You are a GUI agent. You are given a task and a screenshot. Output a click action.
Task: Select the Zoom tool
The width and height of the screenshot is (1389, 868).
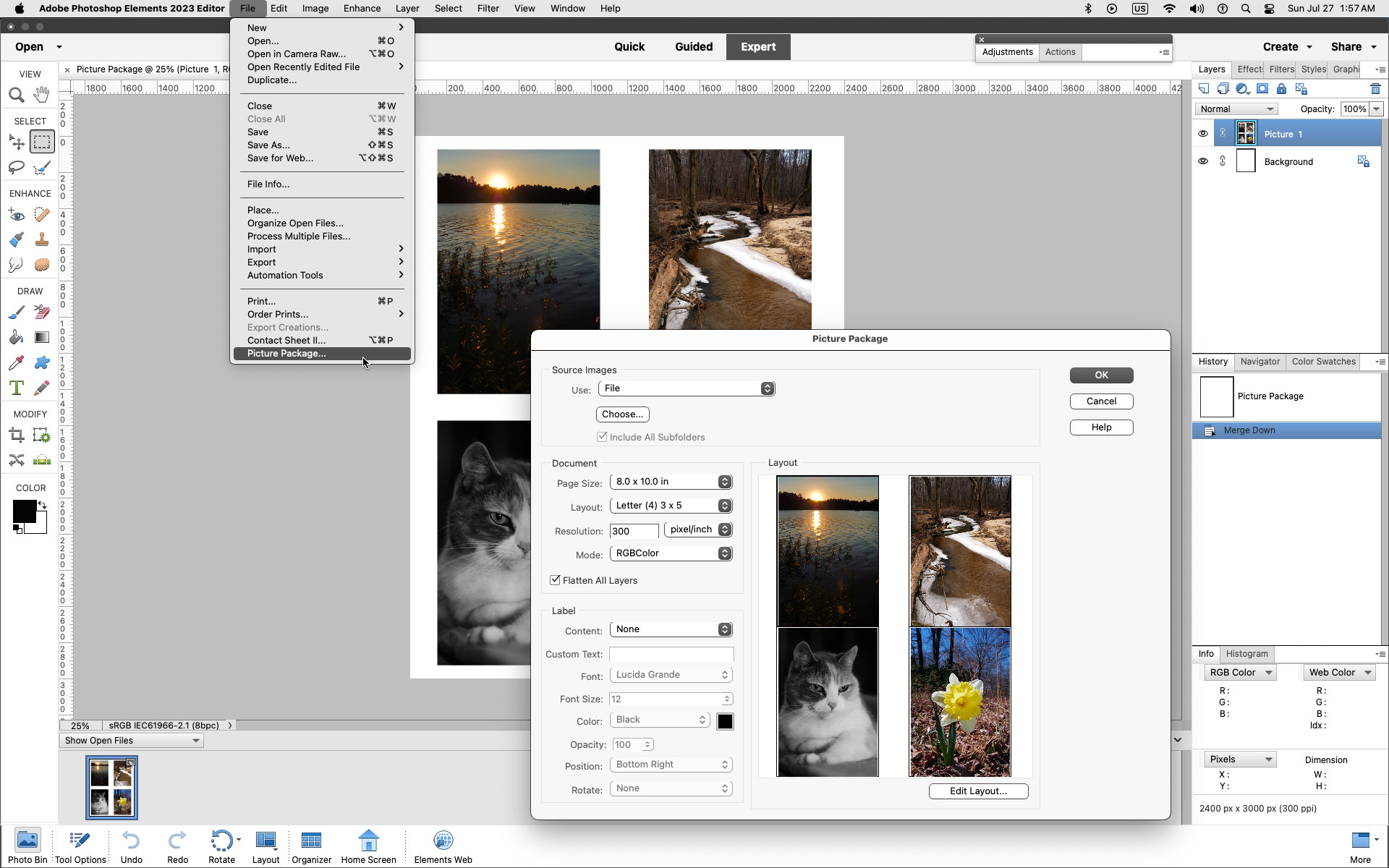[16, 94]
